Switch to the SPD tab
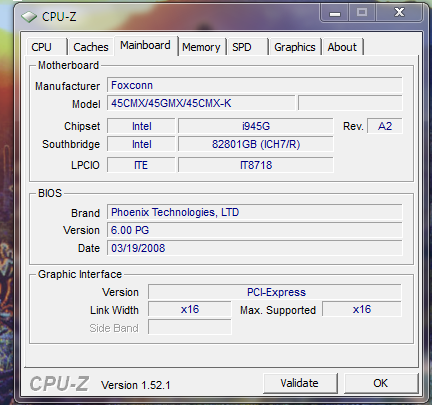This screenshot has width=435, height=408. (x=247, y=47)
